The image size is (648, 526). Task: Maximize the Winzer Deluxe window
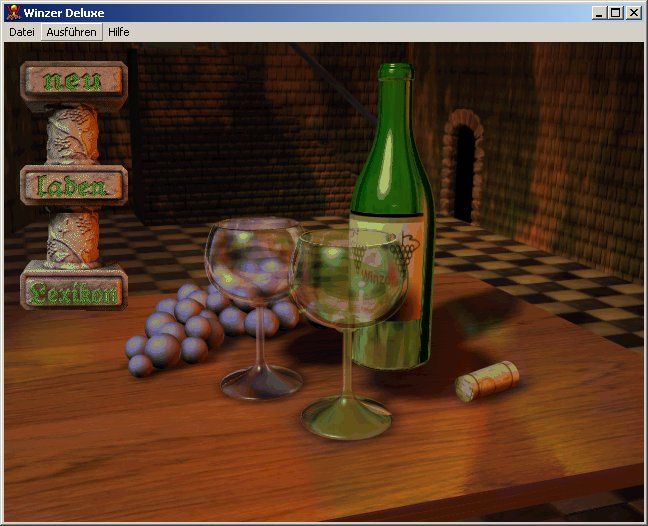pyautogui.click(x=615, y=13)
